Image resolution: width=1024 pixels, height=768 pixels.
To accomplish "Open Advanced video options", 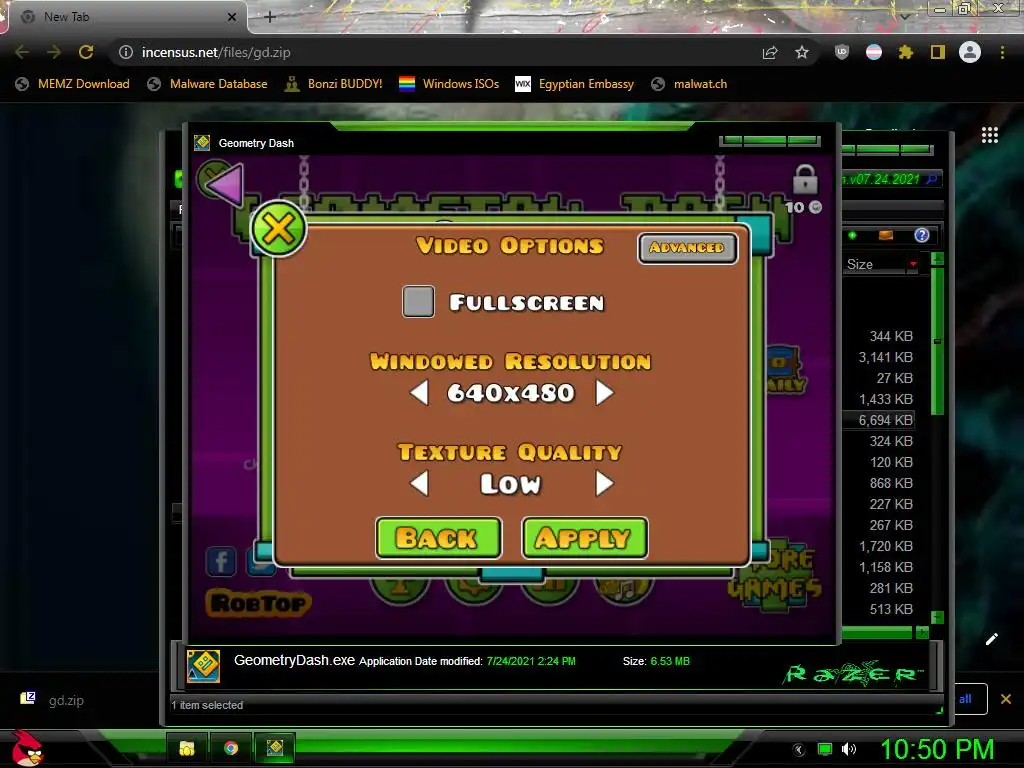I will [x=687, y=248].
